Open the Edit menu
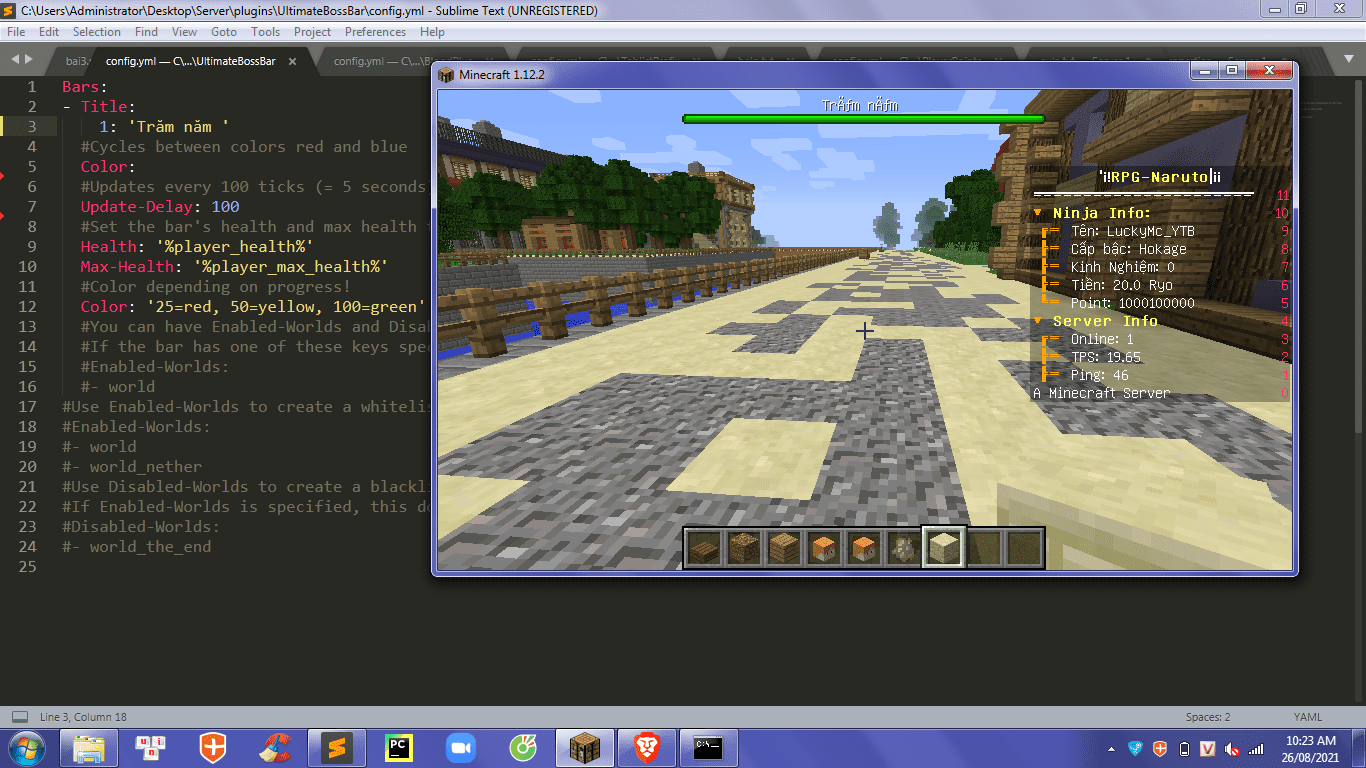The image size is (1366, 768). pos(49,32)
